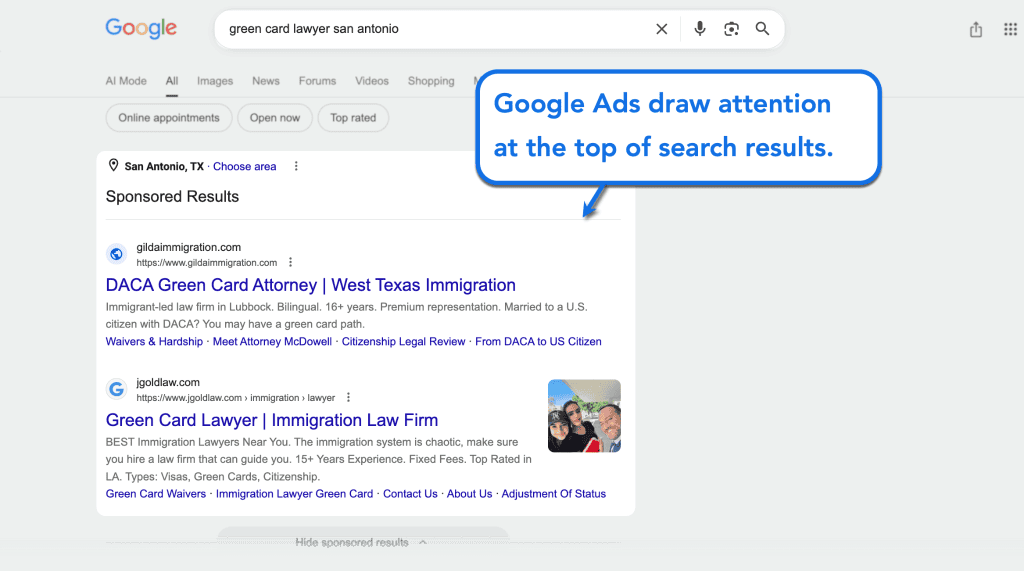Switch to the Images tab
This screenshot has height=571, width=1024.
215,81
